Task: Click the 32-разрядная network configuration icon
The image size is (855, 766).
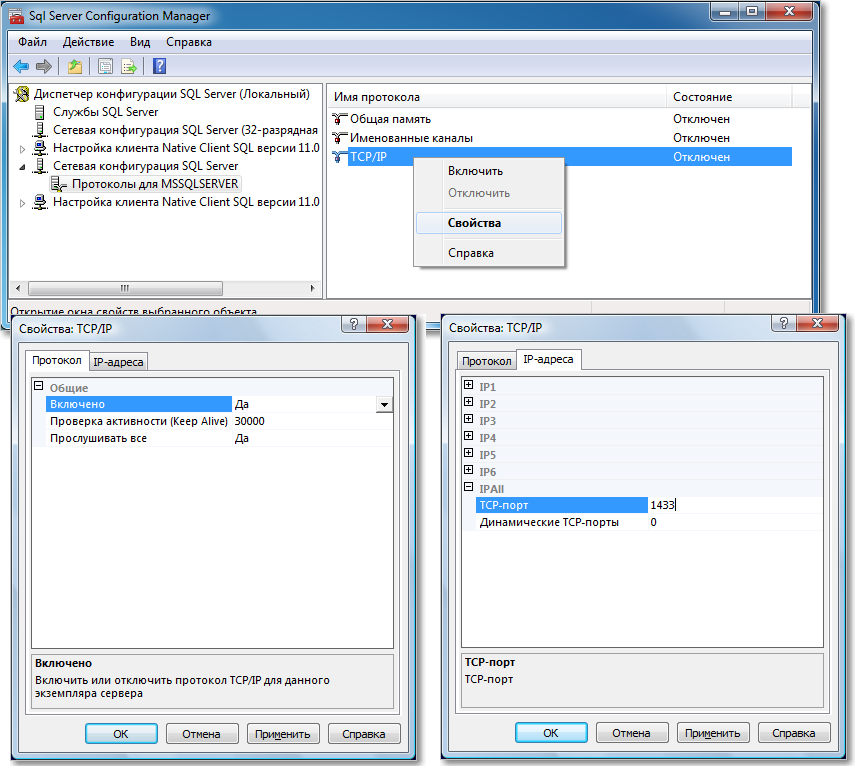Action: tap(39, 130)
